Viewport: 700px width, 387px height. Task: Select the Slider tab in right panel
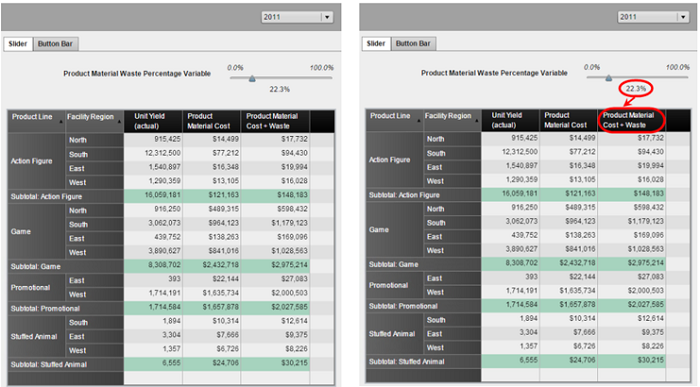(376, 44)
